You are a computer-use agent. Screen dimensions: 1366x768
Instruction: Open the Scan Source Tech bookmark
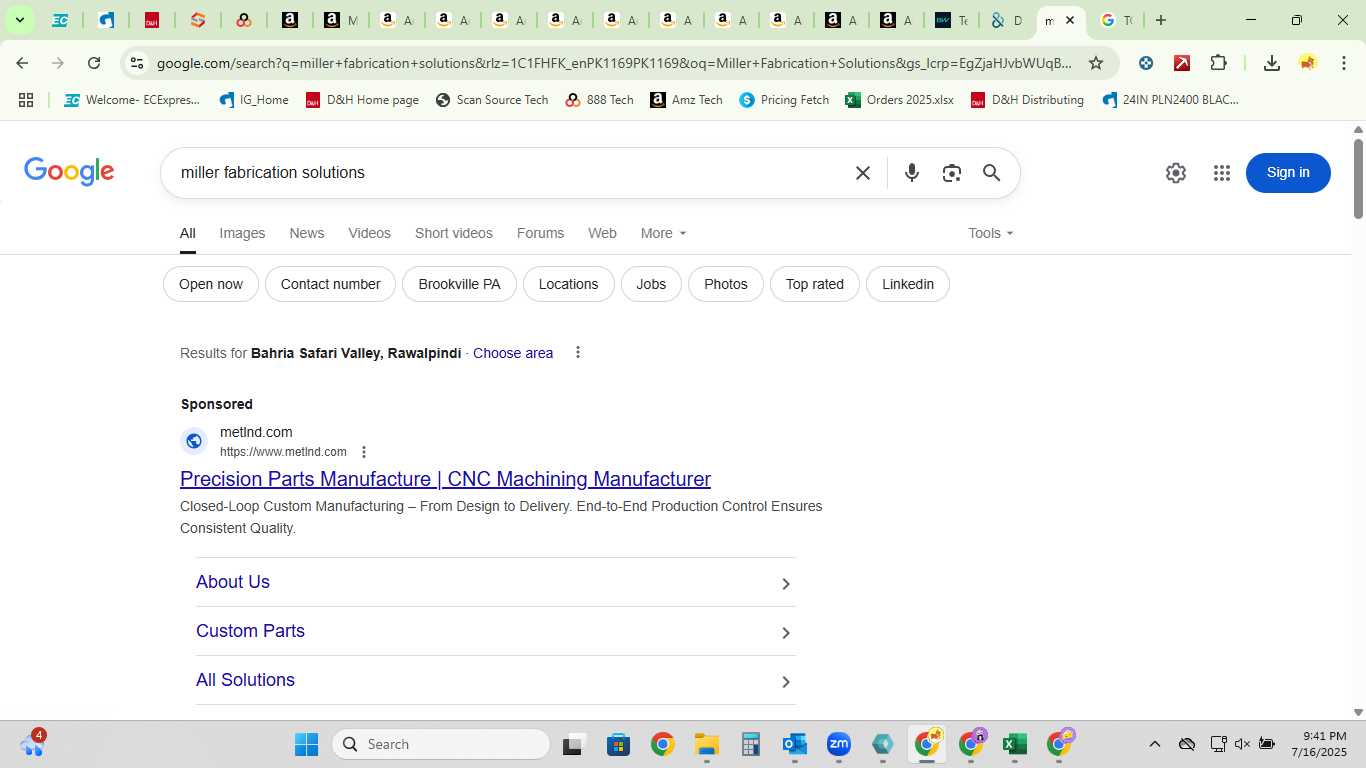[492, 100]
